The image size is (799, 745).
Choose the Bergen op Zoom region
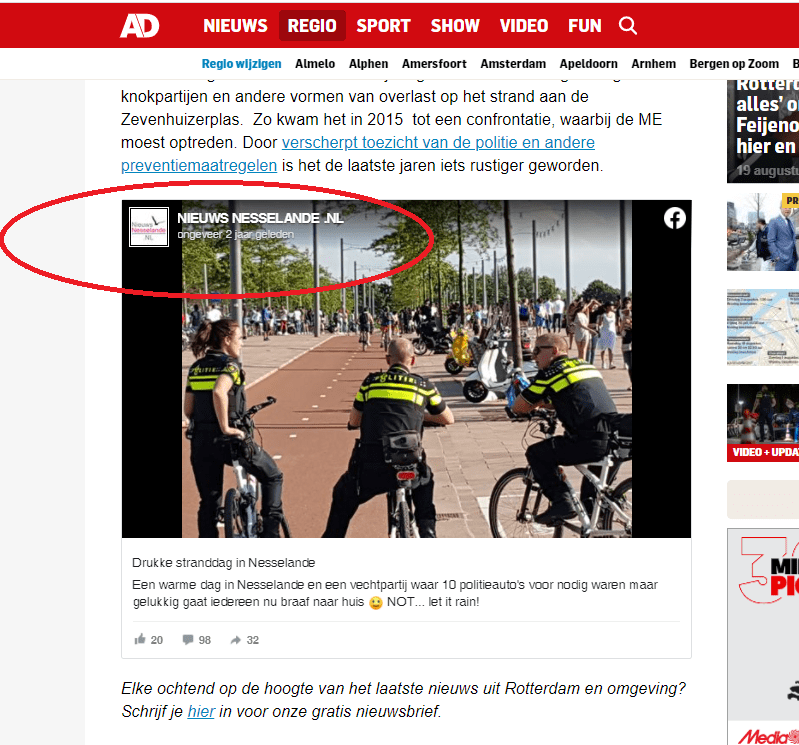[x=734, y=64]
